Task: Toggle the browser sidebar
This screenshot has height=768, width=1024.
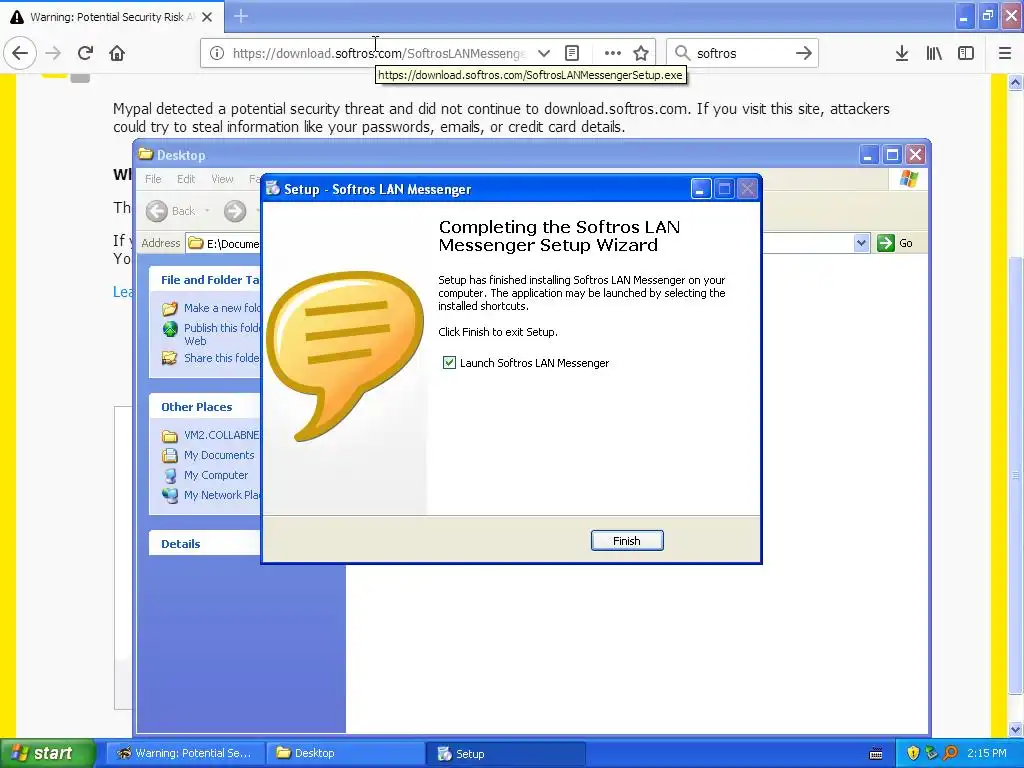Action: click(x=966, y=53)
